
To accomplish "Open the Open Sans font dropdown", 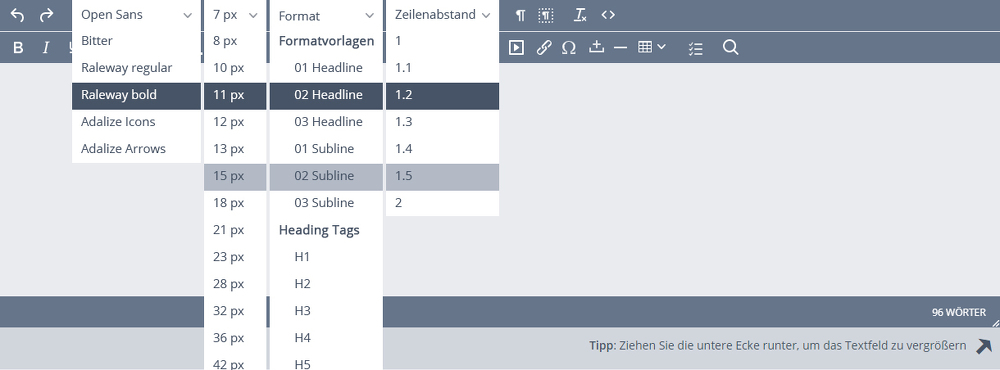I will 136,15.
